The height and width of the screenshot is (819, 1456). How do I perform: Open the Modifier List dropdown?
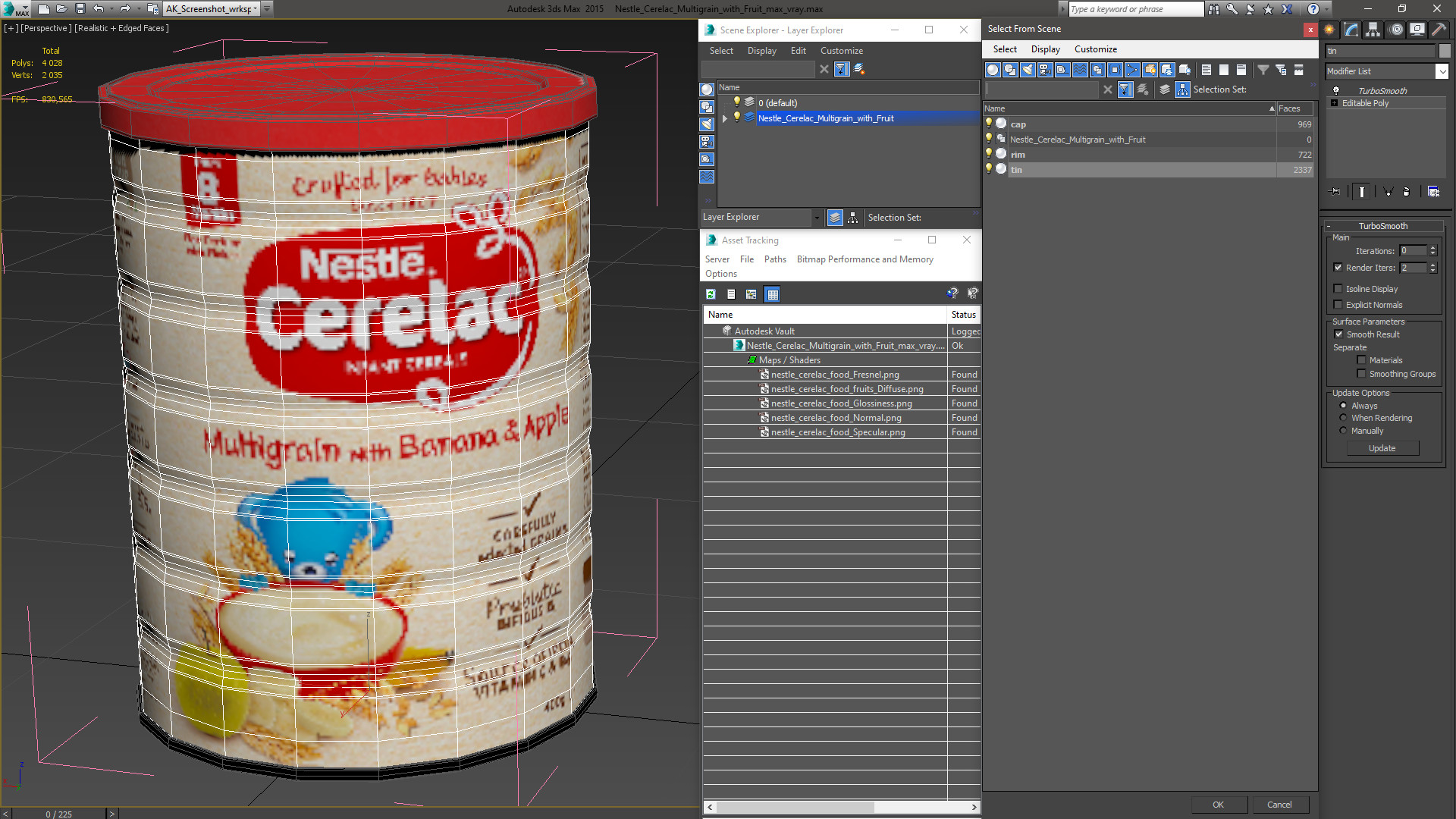1442,71
